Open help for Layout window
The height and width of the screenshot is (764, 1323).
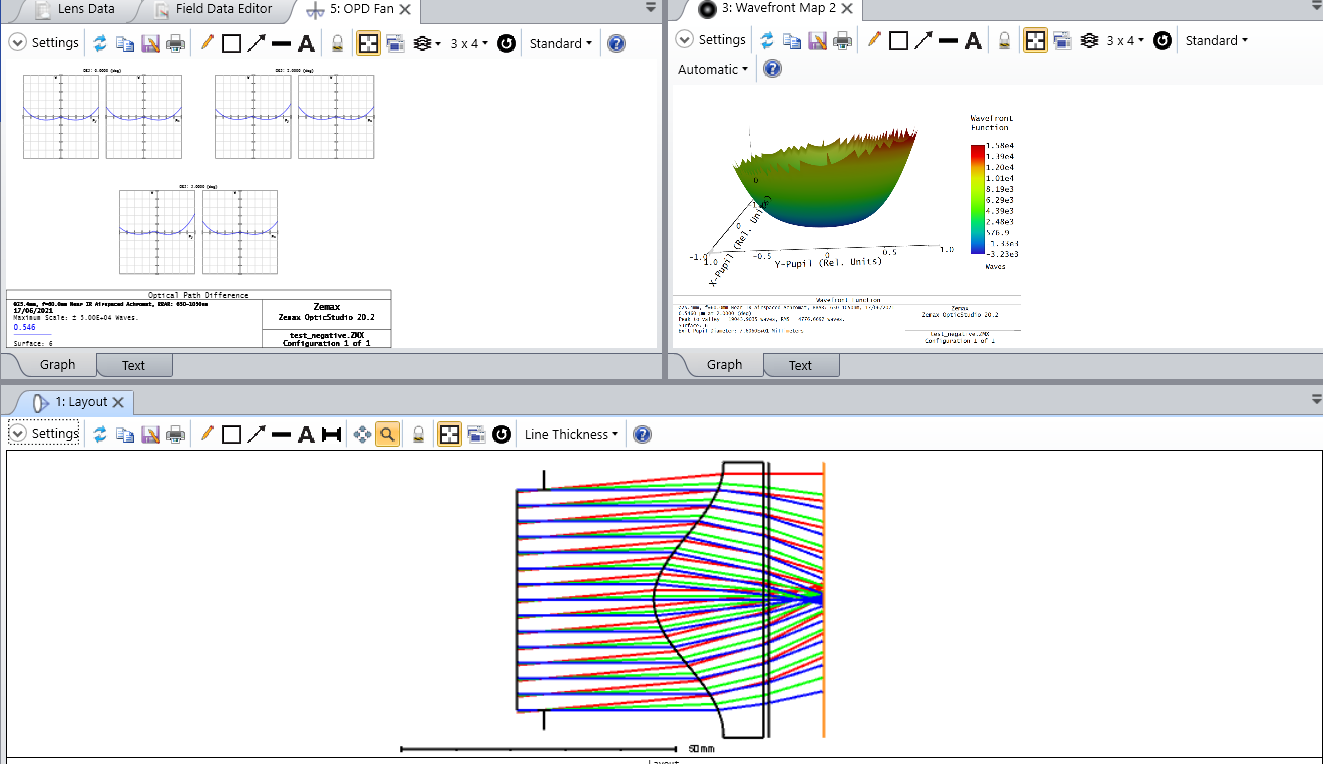click(643, 434)
